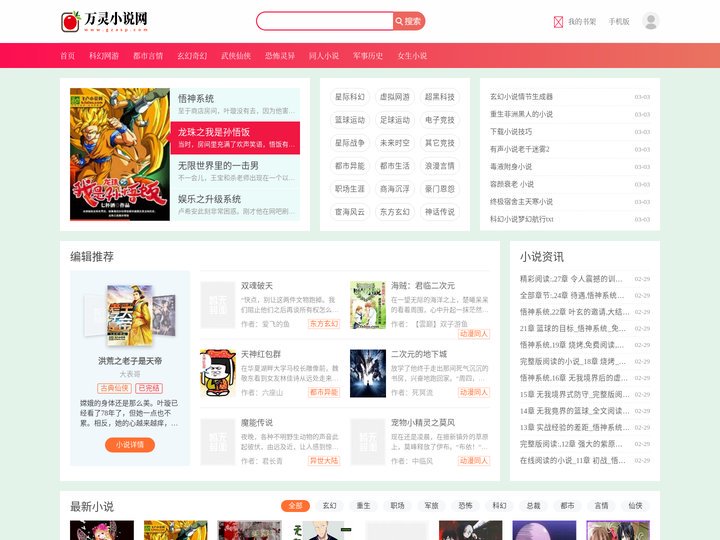Click the 洪荒之老子是天帝 book cover
The width and height of the screenshot is (720, 540).
pos(130,316)
